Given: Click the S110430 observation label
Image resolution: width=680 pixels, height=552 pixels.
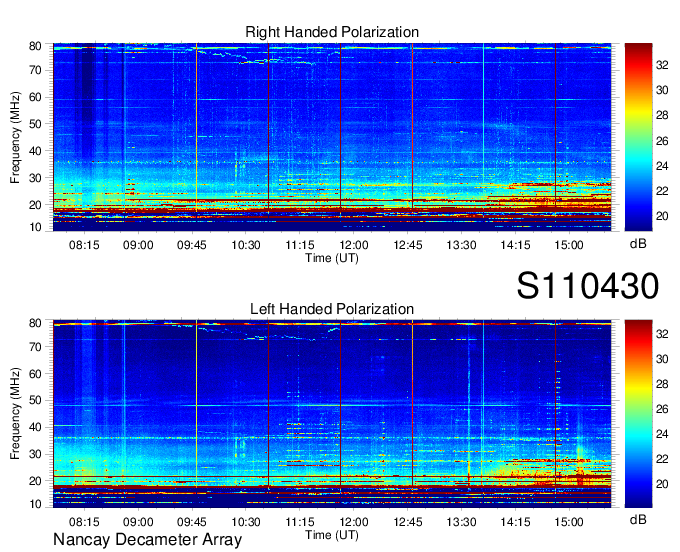Looking at the screenshot, I should (x=588, y=286).
